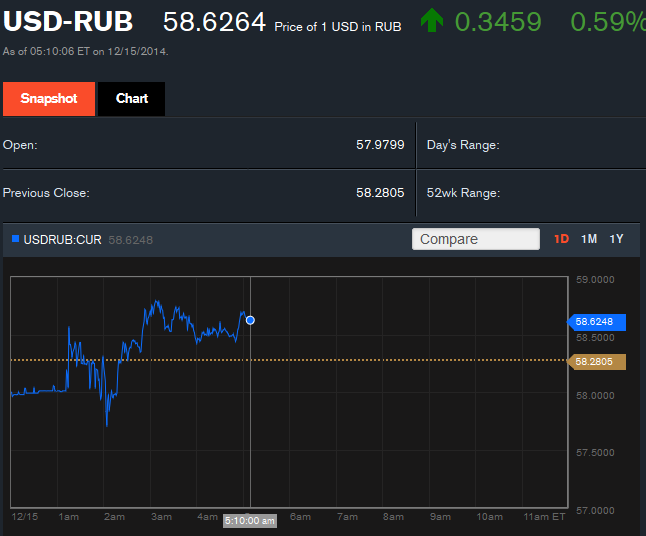Screen dimensions: 646x536
Task: Switch chart to 1M range
Action: tap(589, 239)
